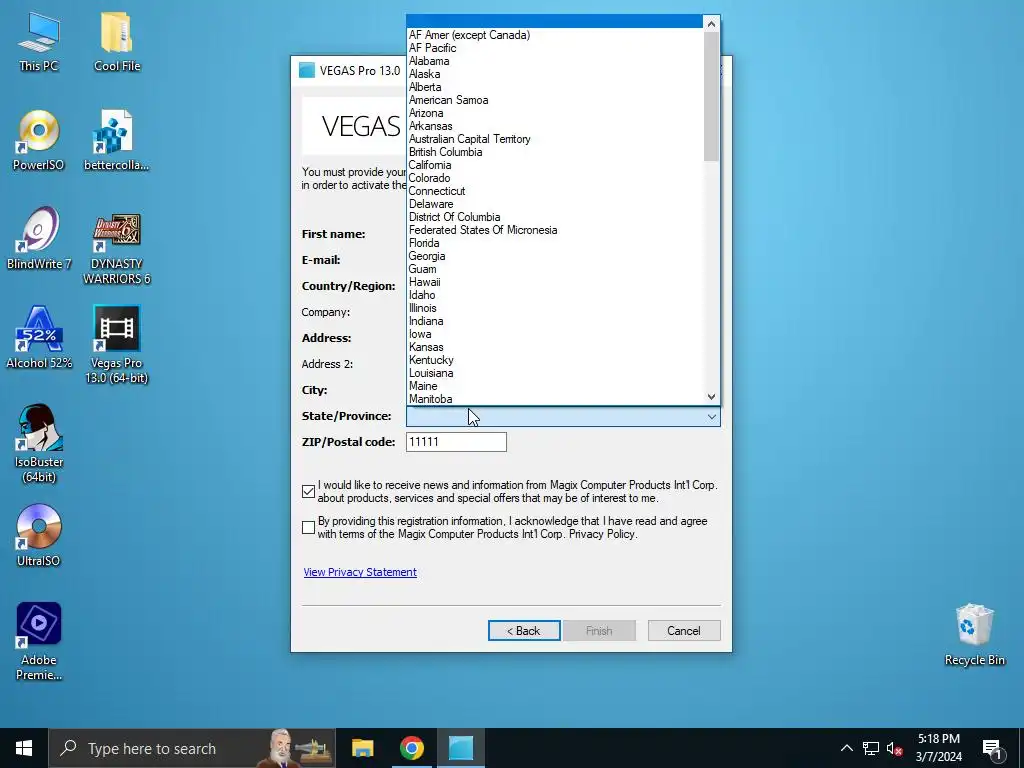Open the View Privacy Statement link

pos(360,572)
